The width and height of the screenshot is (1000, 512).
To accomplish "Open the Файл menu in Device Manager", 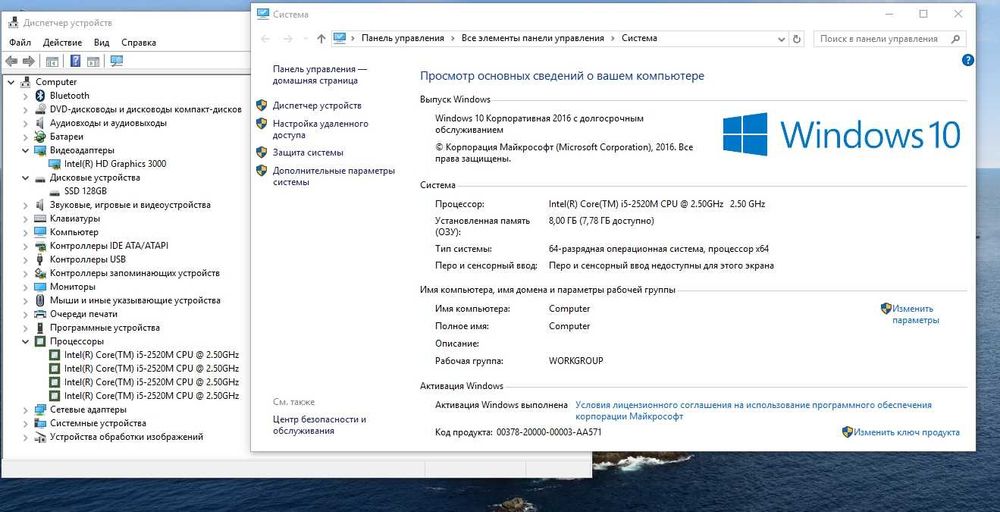I will tap(20, 43).
